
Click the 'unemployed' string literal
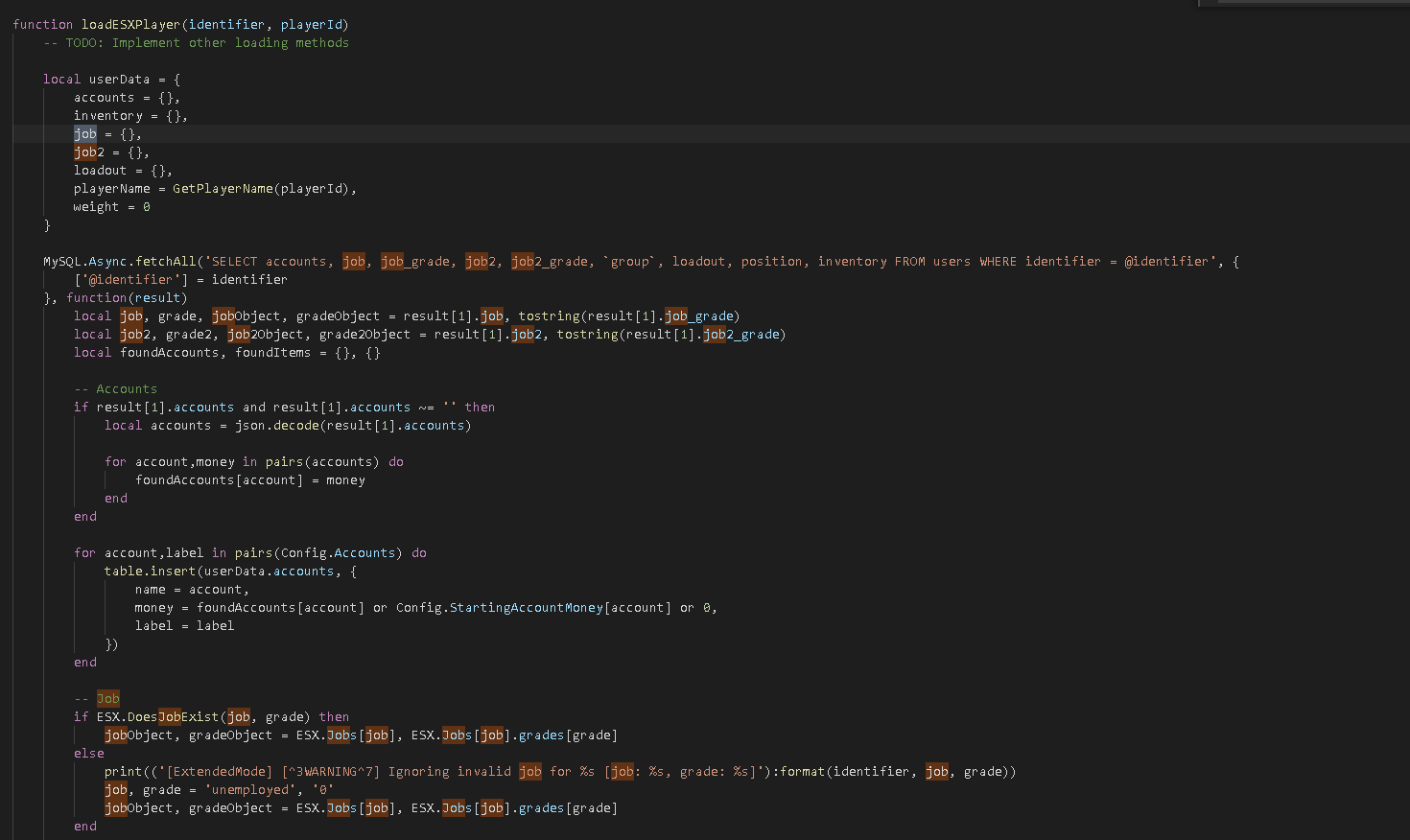click(249, 789)
